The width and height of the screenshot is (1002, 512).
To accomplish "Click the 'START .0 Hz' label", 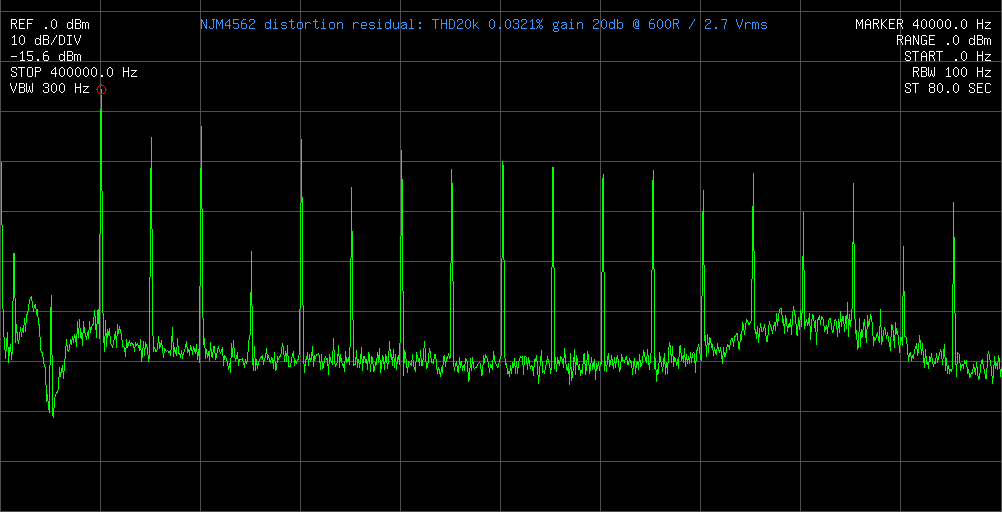I will click(x=948, y=57).
